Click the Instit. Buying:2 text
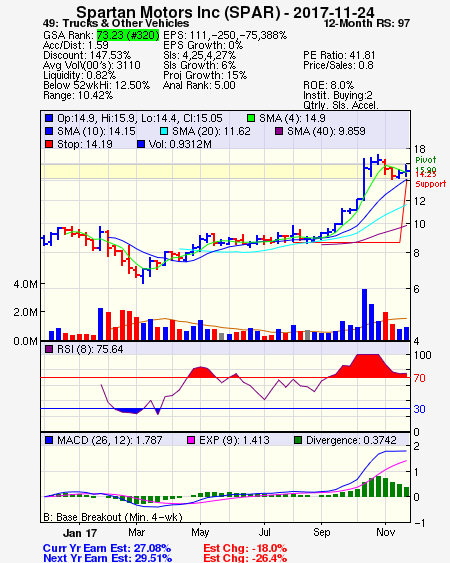The height and width of the screenshot is (563, 450). (x=338, y=96)
